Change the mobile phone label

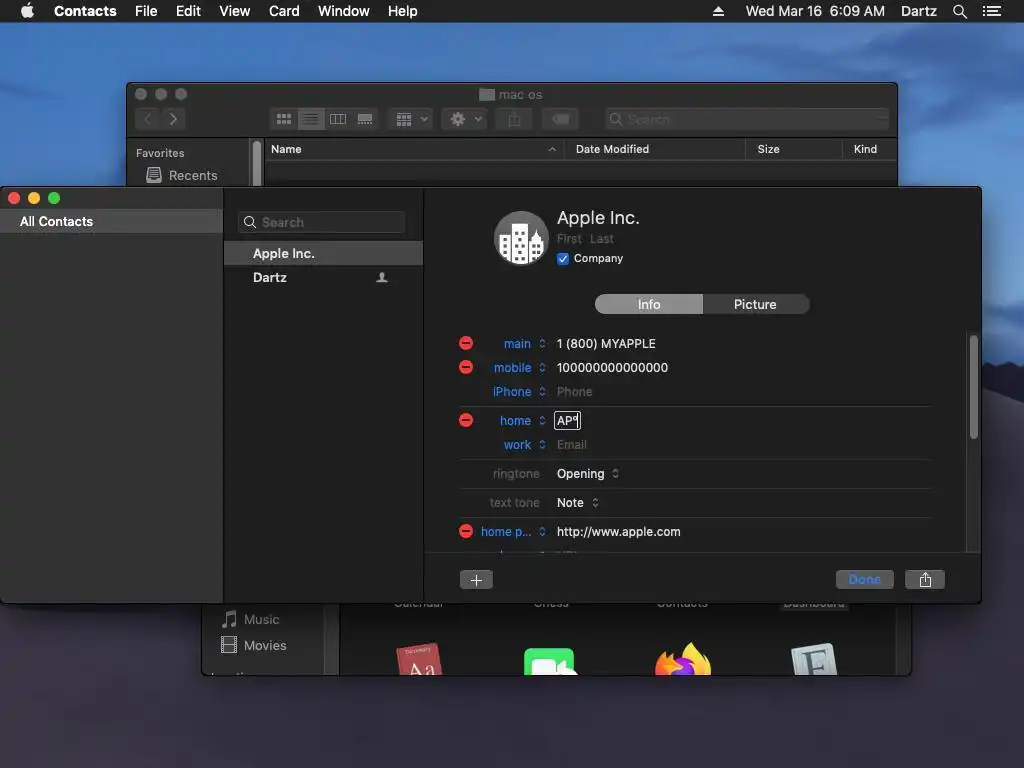coord(519,368)
